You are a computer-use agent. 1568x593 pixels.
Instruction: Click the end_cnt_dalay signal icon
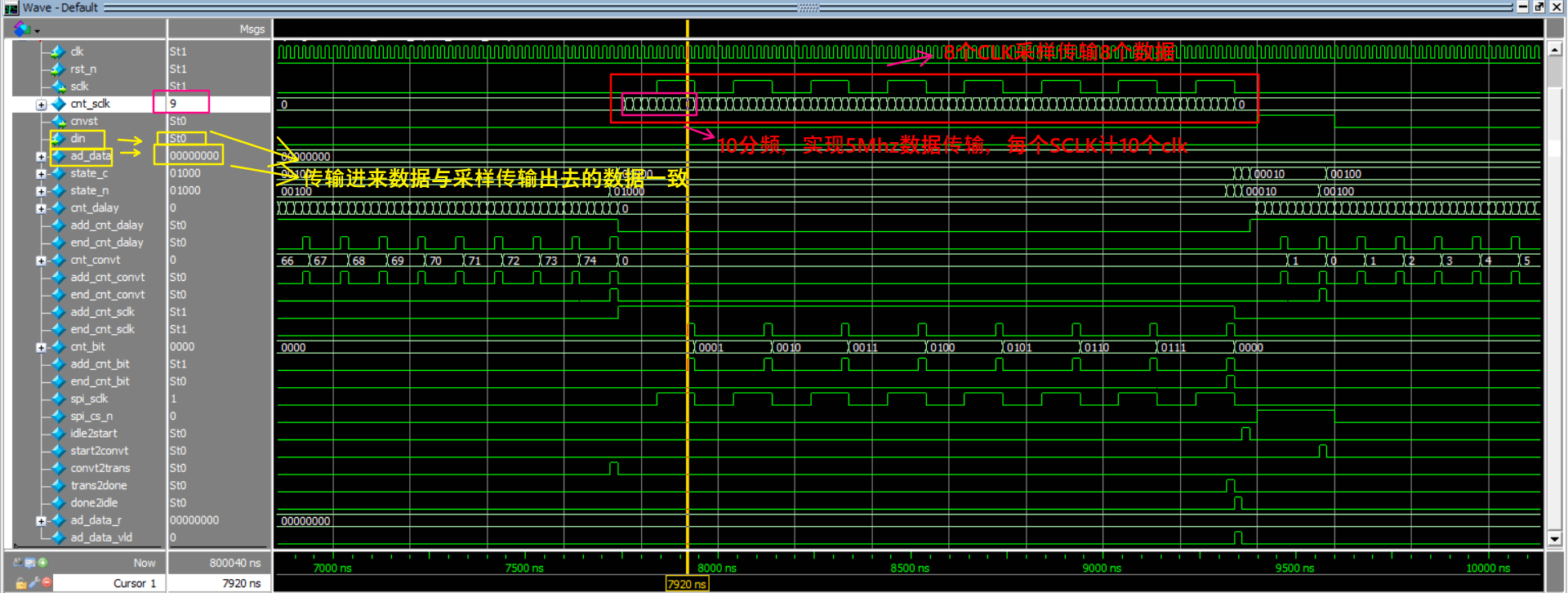click(x=58, y=242)
